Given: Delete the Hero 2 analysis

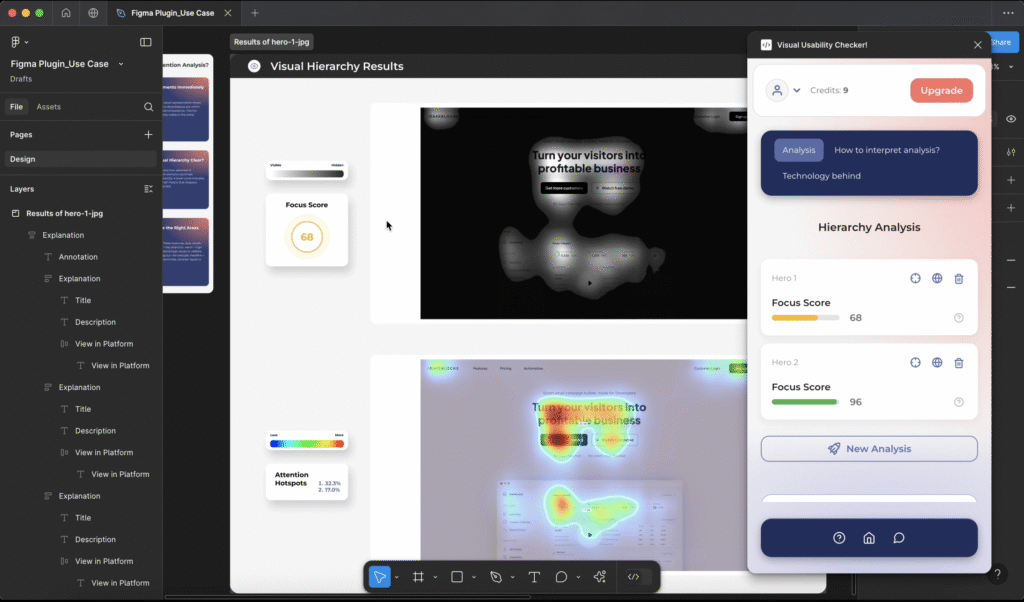Looking at the screenshot, I should point(959,363).
